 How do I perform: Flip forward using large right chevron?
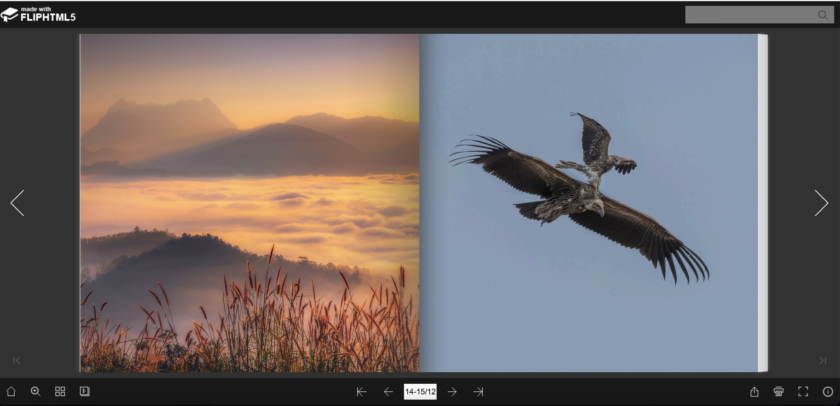click(821, 203)
